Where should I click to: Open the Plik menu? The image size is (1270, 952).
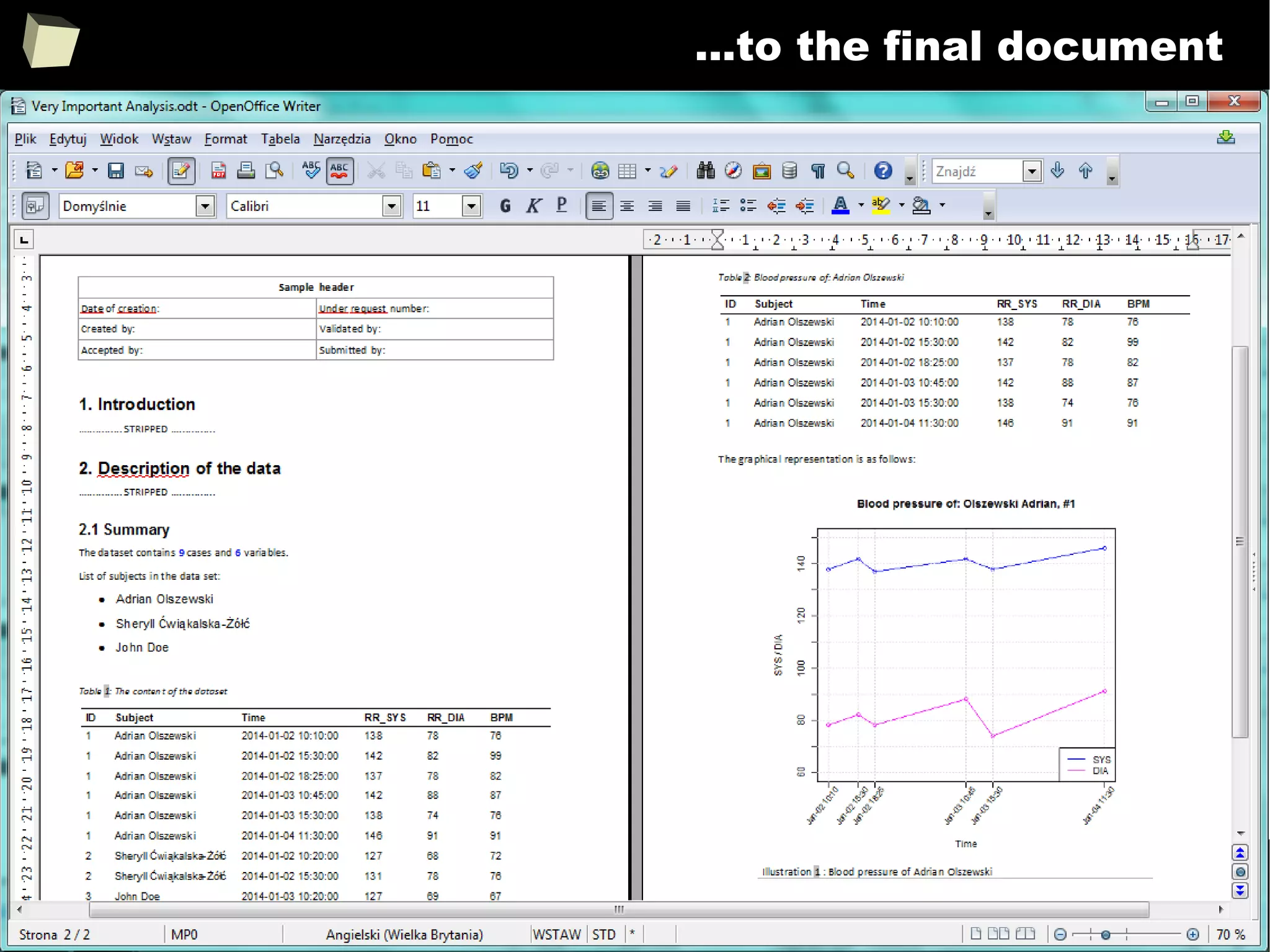coord(25,139)
